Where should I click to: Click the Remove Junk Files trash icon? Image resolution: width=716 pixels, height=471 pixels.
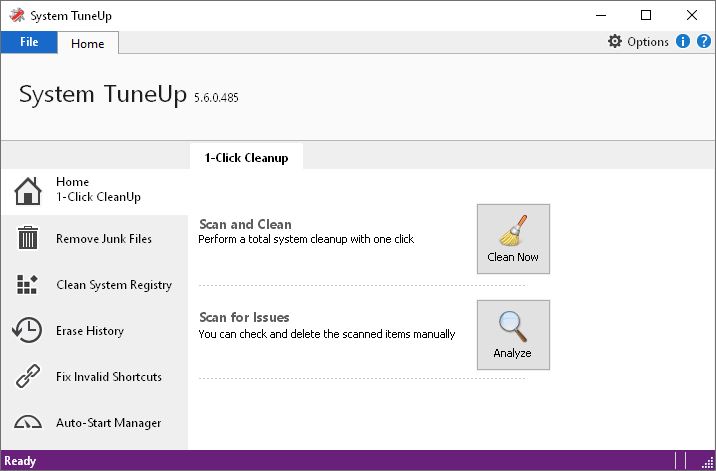coord(28,238)
